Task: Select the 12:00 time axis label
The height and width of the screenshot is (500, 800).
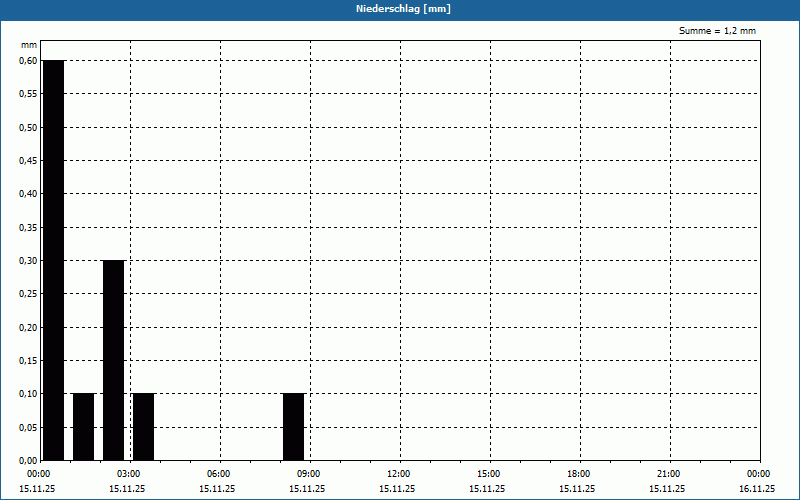Action: (x=398, y=474)
